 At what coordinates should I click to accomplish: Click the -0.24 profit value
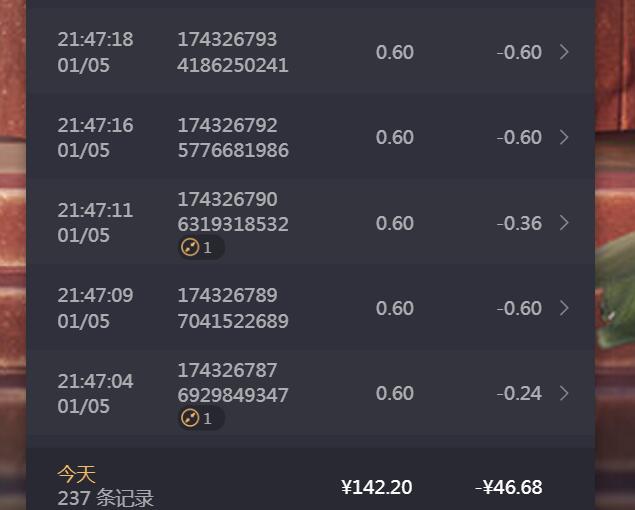519,394
